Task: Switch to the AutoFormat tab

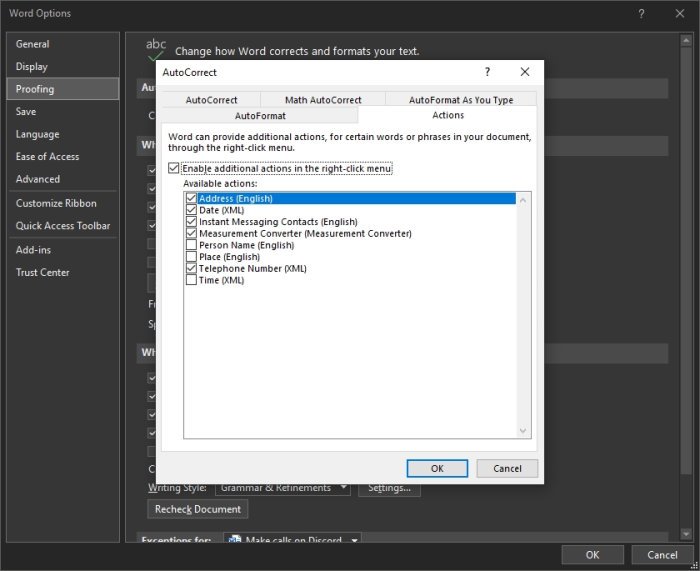Action: [x=260, y=116]
